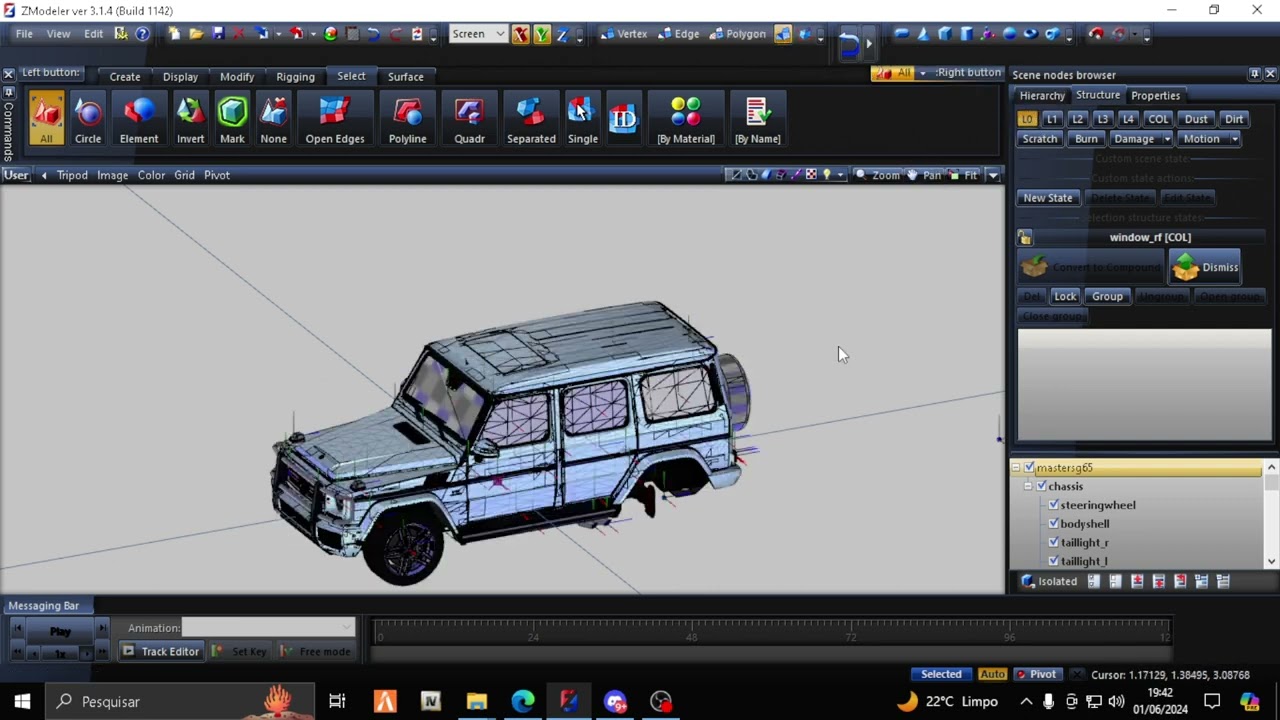The image size is (1280, 720).
Task: Open the Damage state dropdown arrow
Action: pyautogui.click(x=1167, y=139)
